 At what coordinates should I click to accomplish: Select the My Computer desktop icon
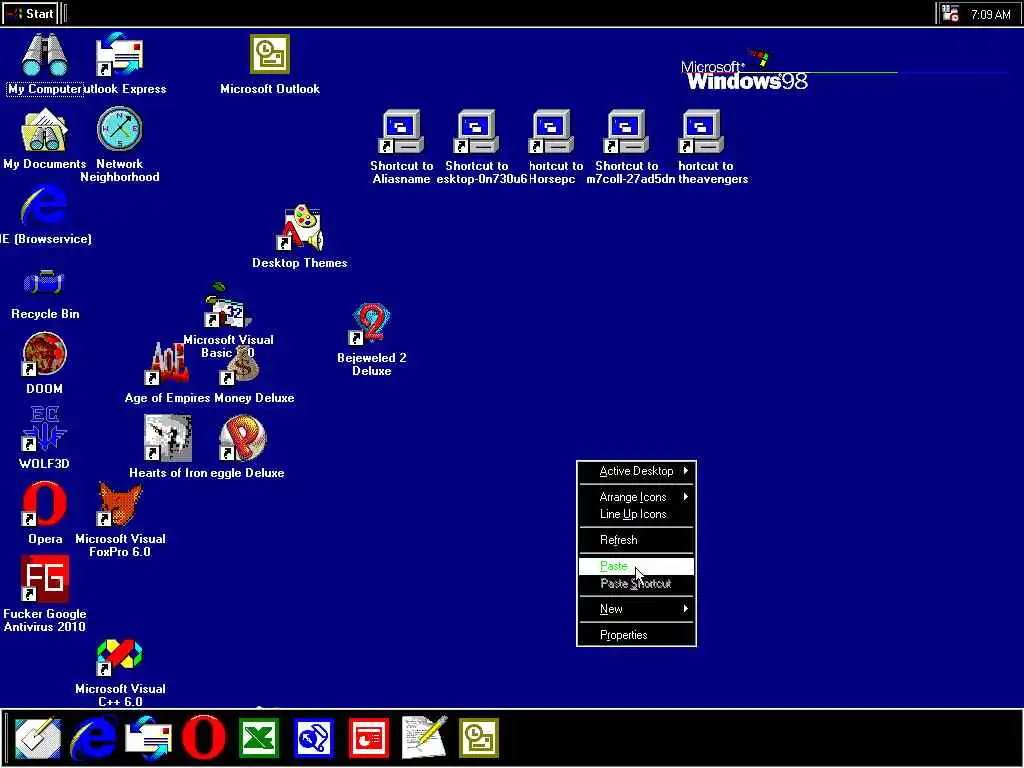[44, 56]
